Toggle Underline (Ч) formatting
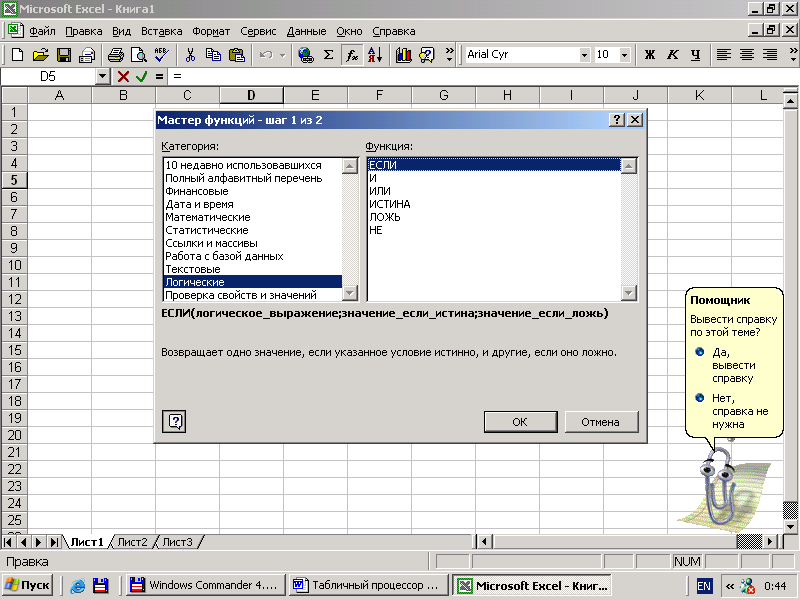 [695, 55]
